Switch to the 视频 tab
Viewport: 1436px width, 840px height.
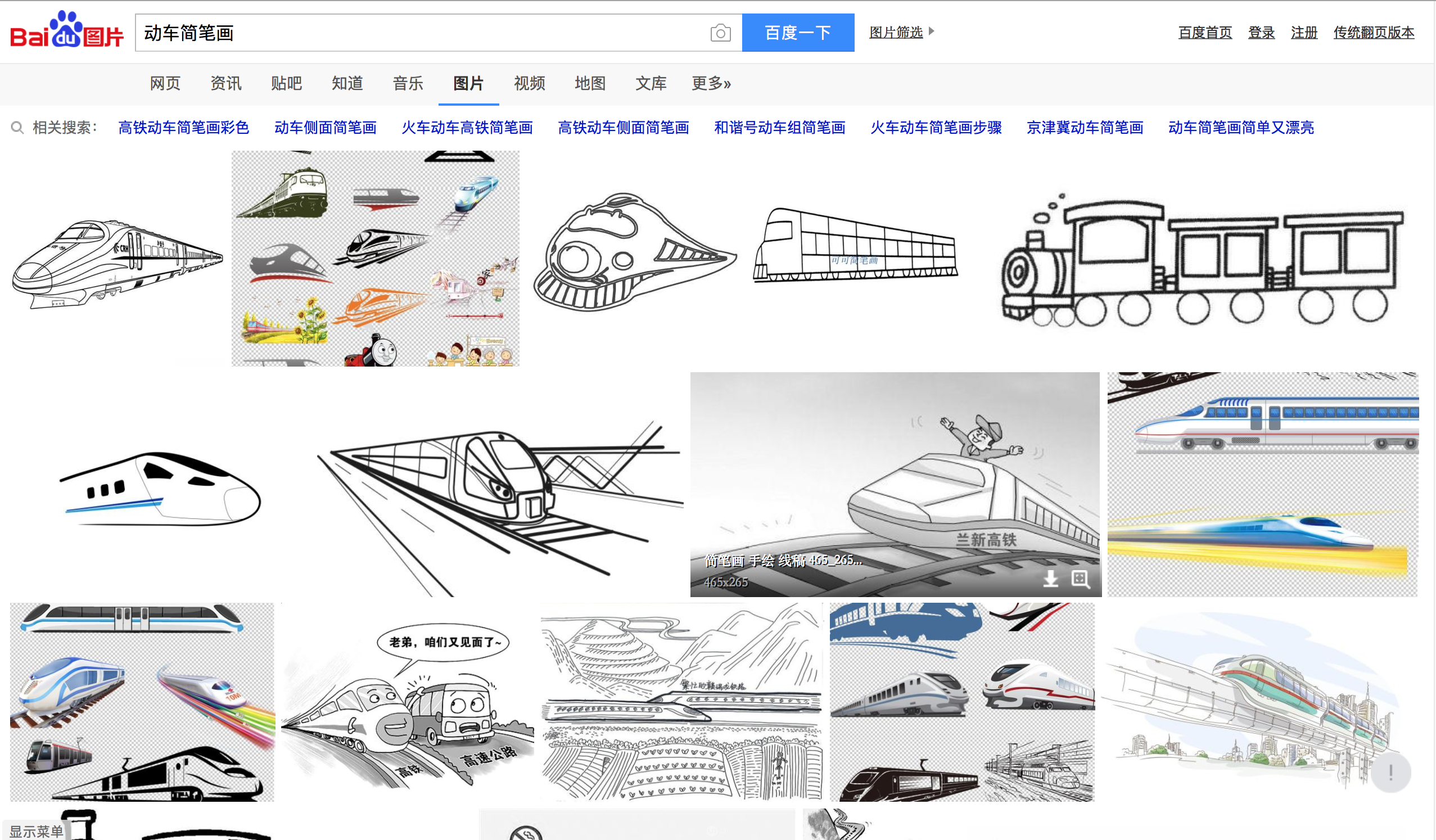coord(529,84)
